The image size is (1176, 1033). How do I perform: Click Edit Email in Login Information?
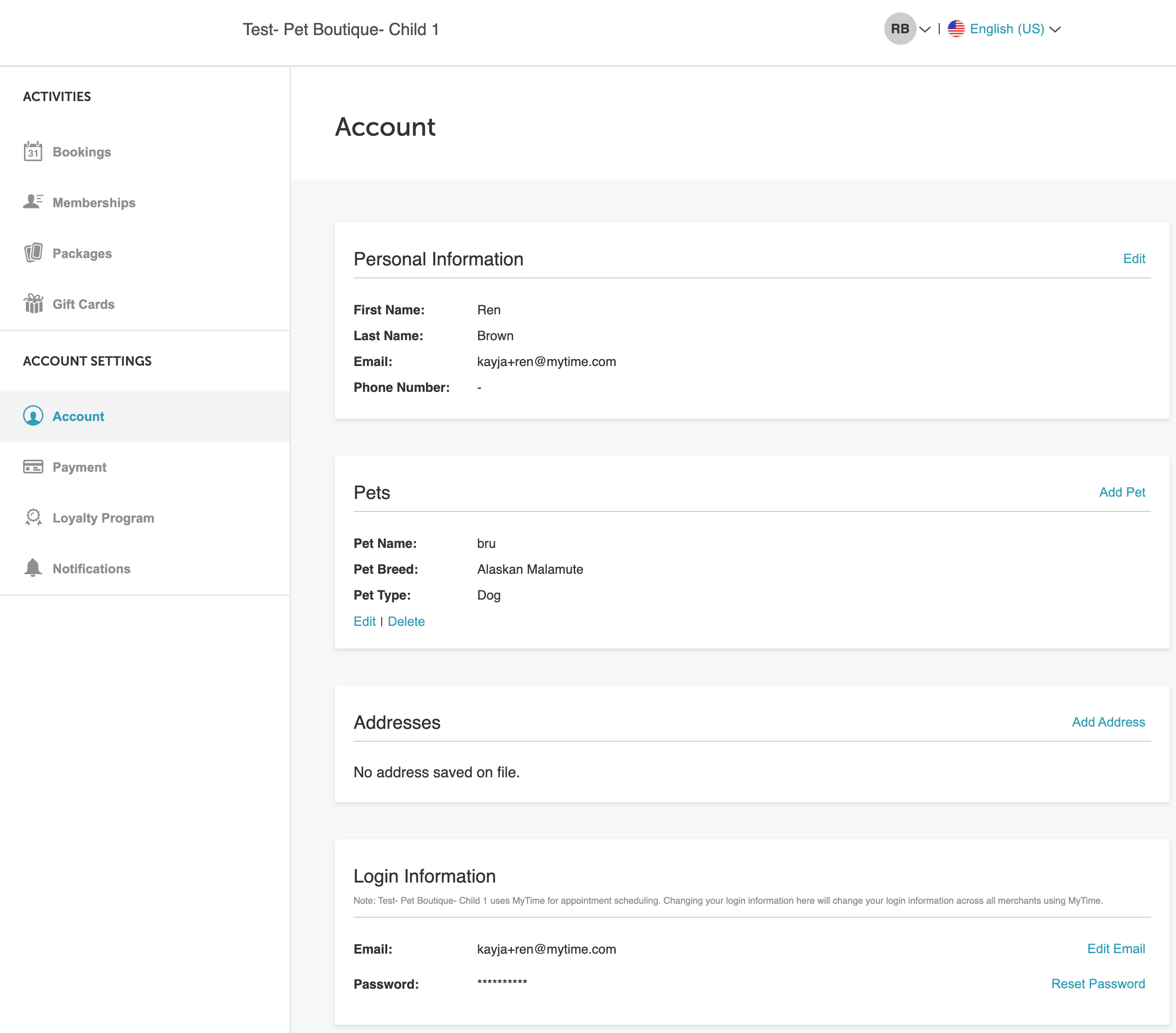coord(1115,949)
